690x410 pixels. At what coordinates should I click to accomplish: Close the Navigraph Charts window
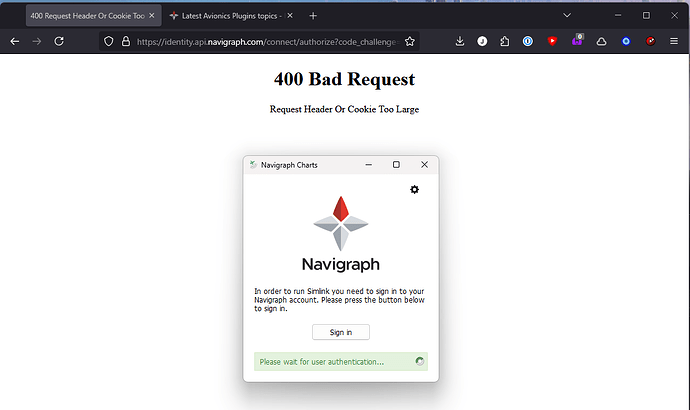point(424,165)
